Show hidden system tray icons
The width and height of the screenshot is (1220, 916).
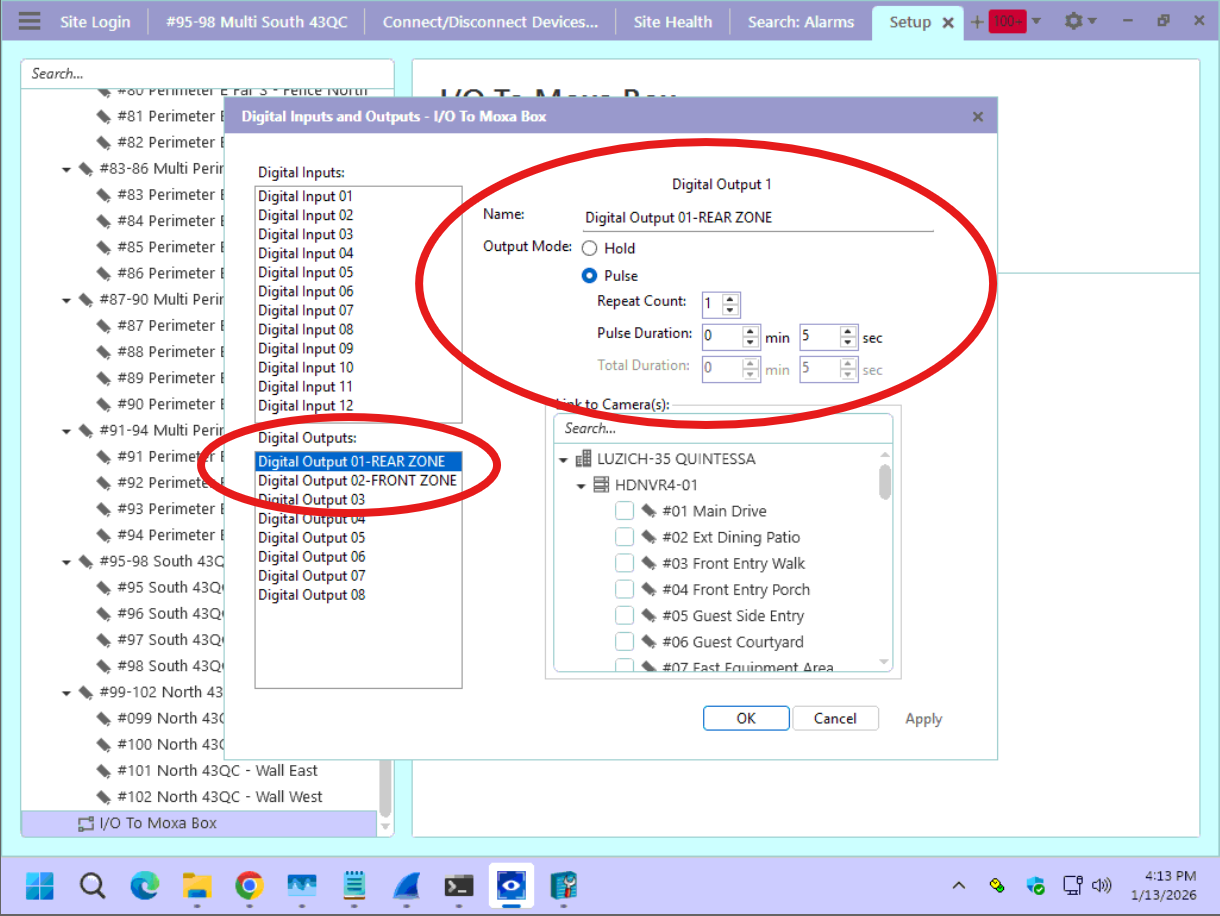[959, 885]
